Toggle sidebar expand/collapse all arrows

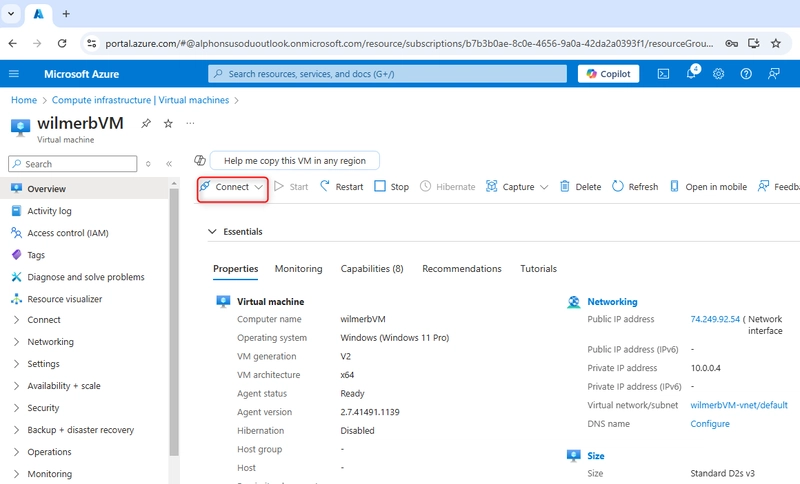click(x=148, y=164)
